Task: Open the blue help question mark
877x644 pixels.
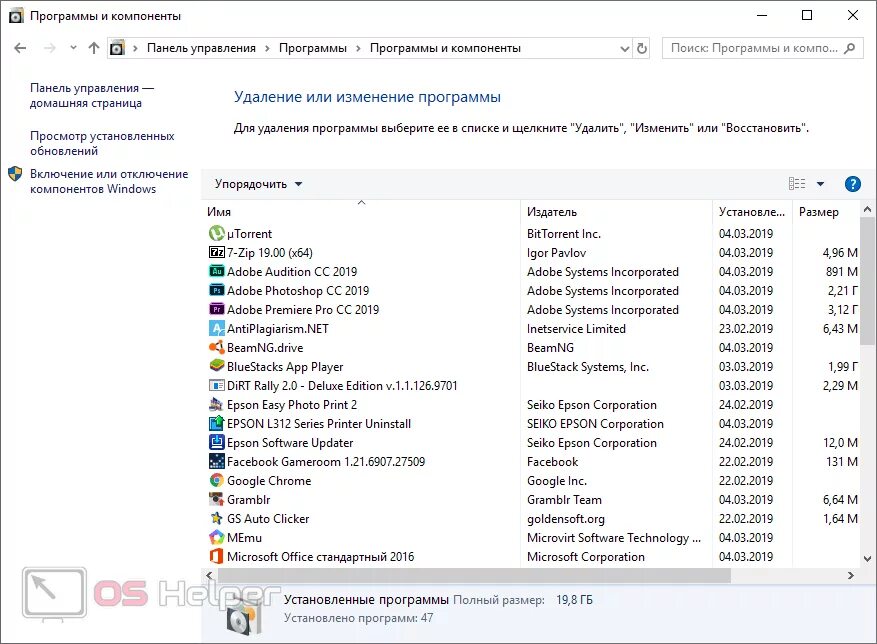Action: click(852, 184)
